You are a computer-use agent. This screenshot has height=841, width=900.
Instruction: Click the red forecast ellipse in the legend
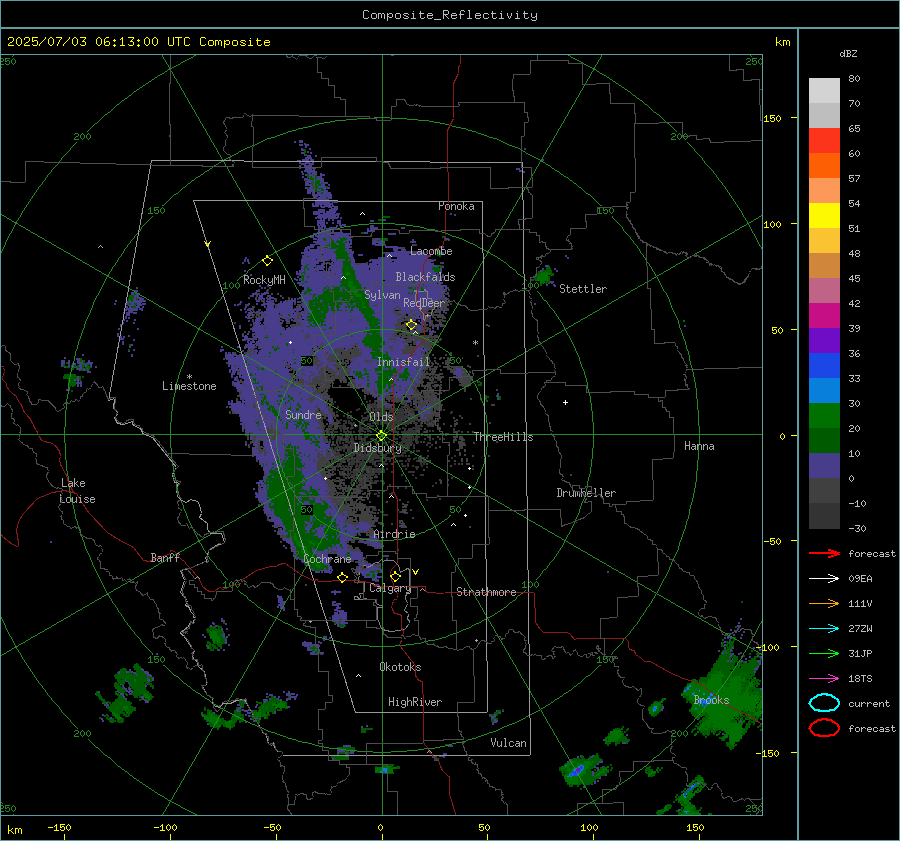(824, 728)
